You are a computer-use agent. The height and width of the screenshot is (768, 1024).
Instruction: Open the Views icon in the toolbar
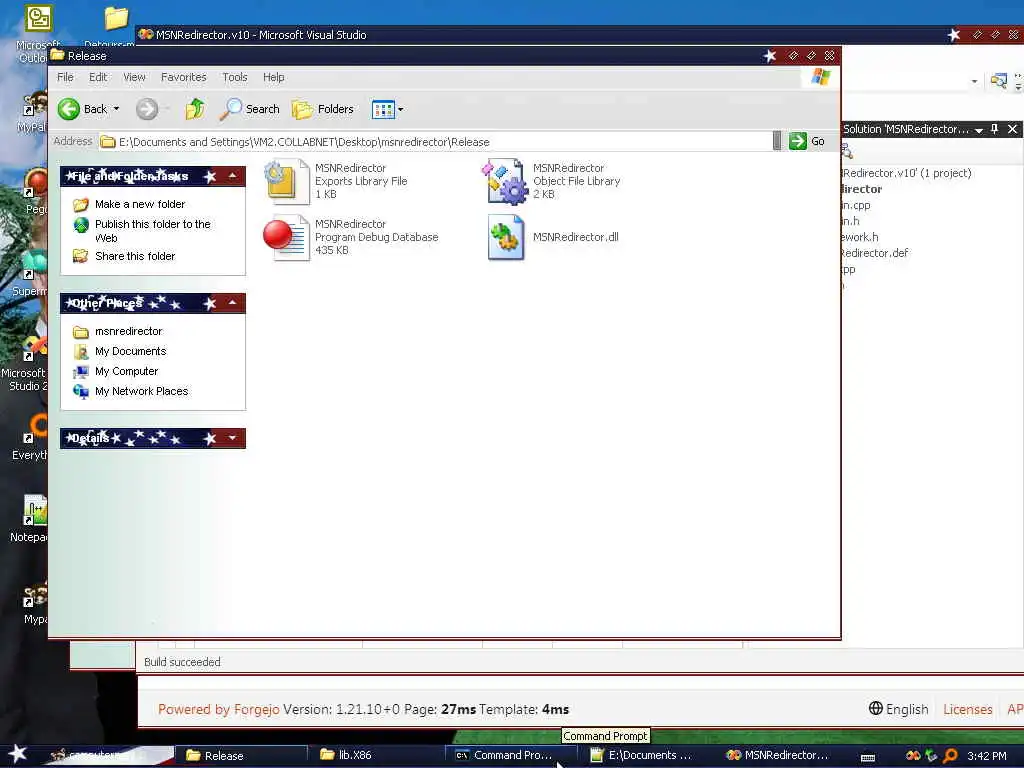click(383, 110)
